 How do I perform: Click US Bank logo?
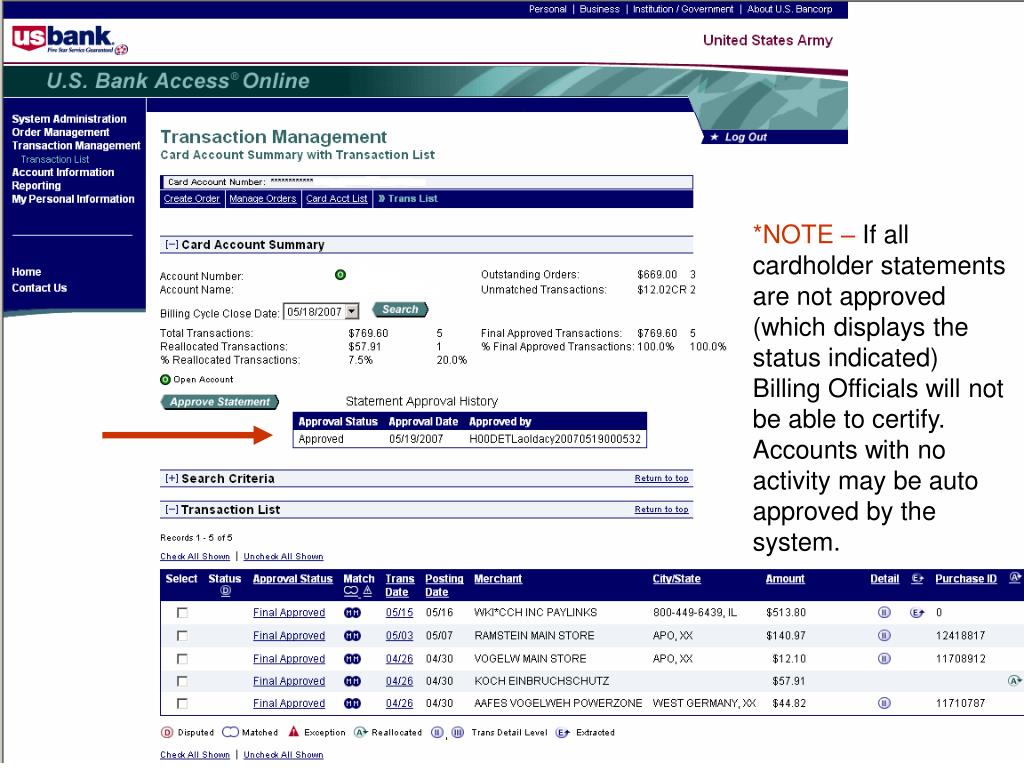(x=70, y=39)
